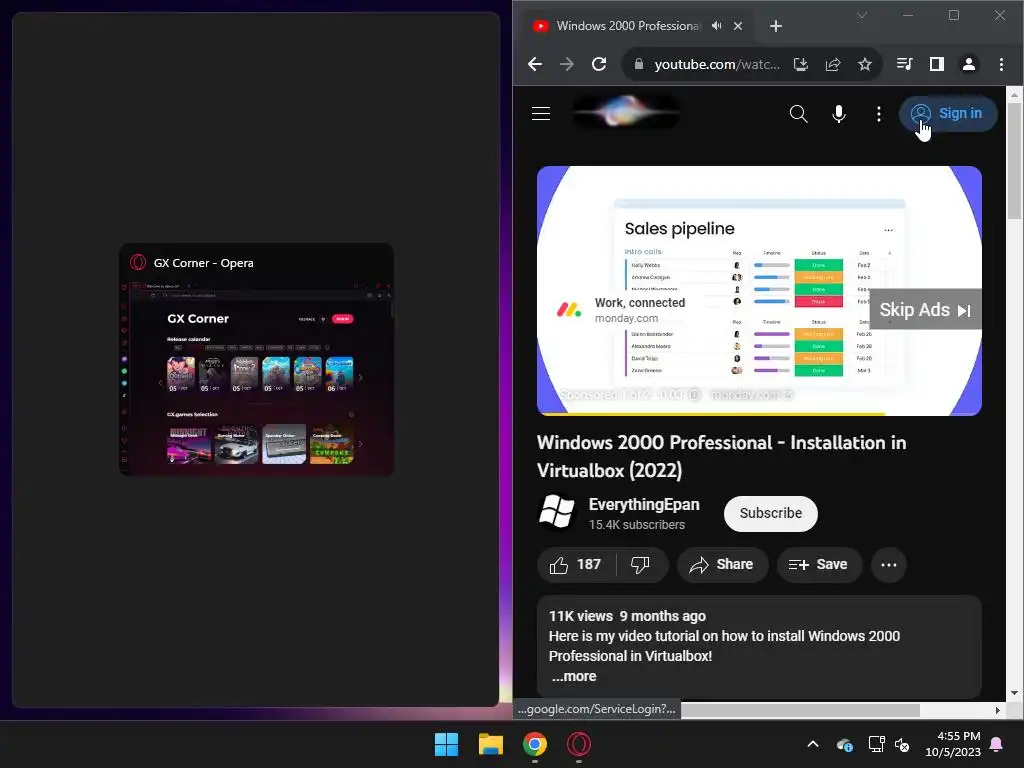This screenshot has width=1024, height=768.
Task: Skip the monday.com ad
Action: [925, 310]
